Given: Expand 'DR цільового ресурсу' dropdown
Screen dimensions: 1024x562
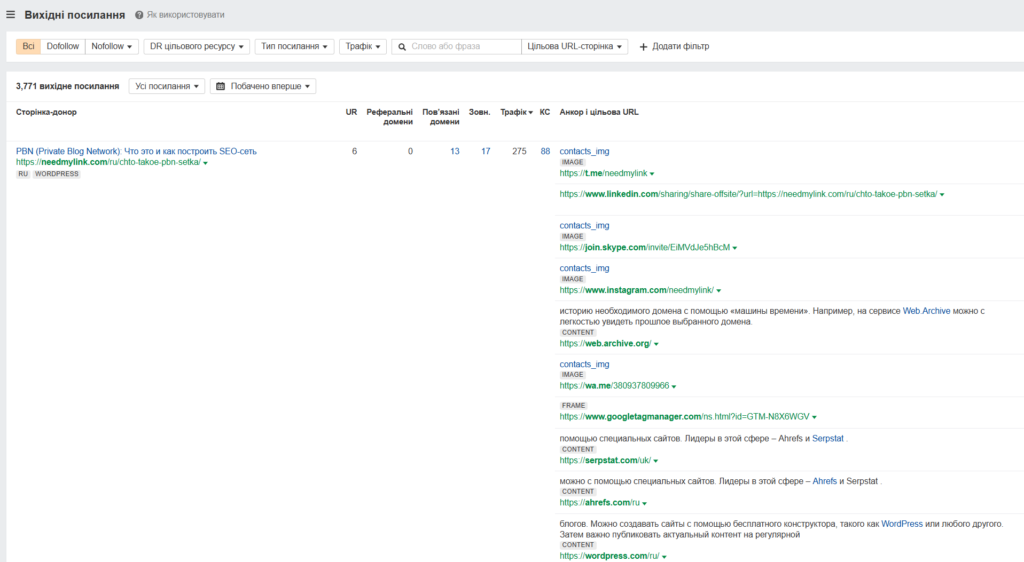Looking at the screenshot, I should [x=196, y=46].
